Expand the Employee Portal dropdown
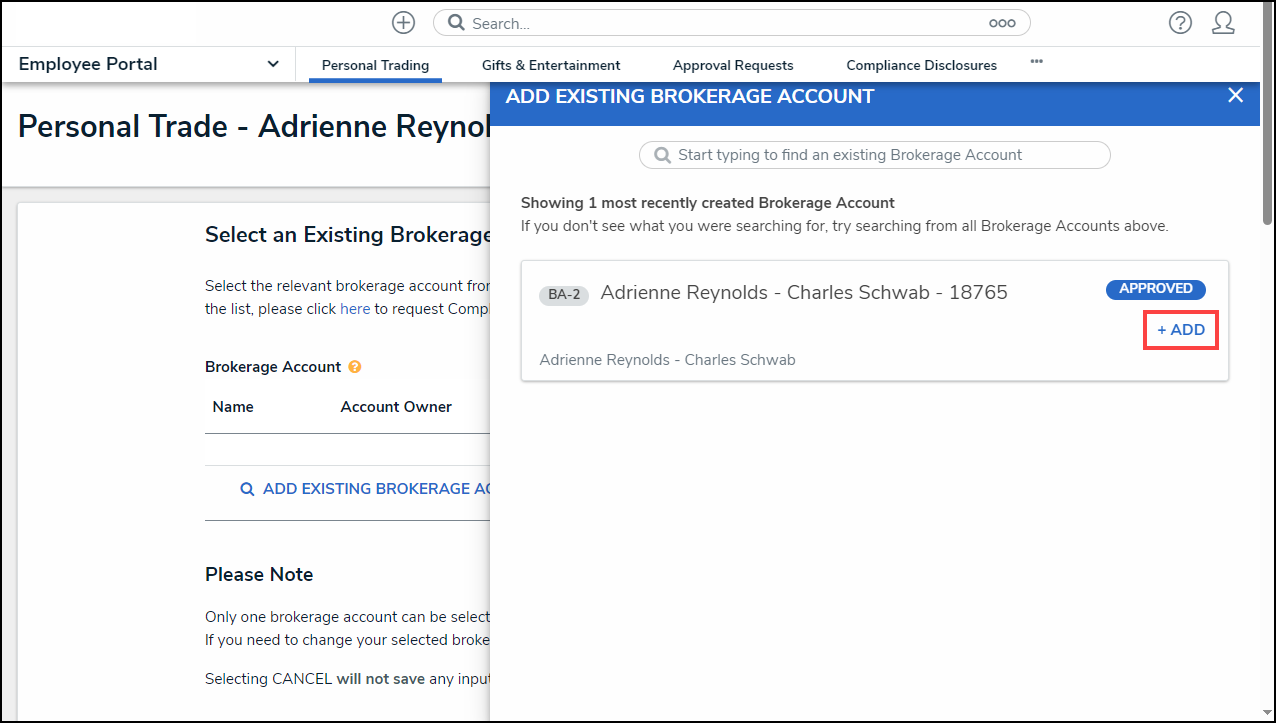The height and width of the screenshot is (723, 1276). [273, 64]
